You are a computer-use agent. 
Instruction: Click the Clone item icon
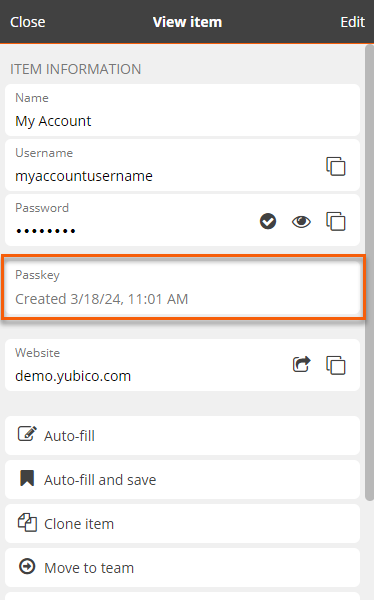pyautogui.click(x=27, y=522)
